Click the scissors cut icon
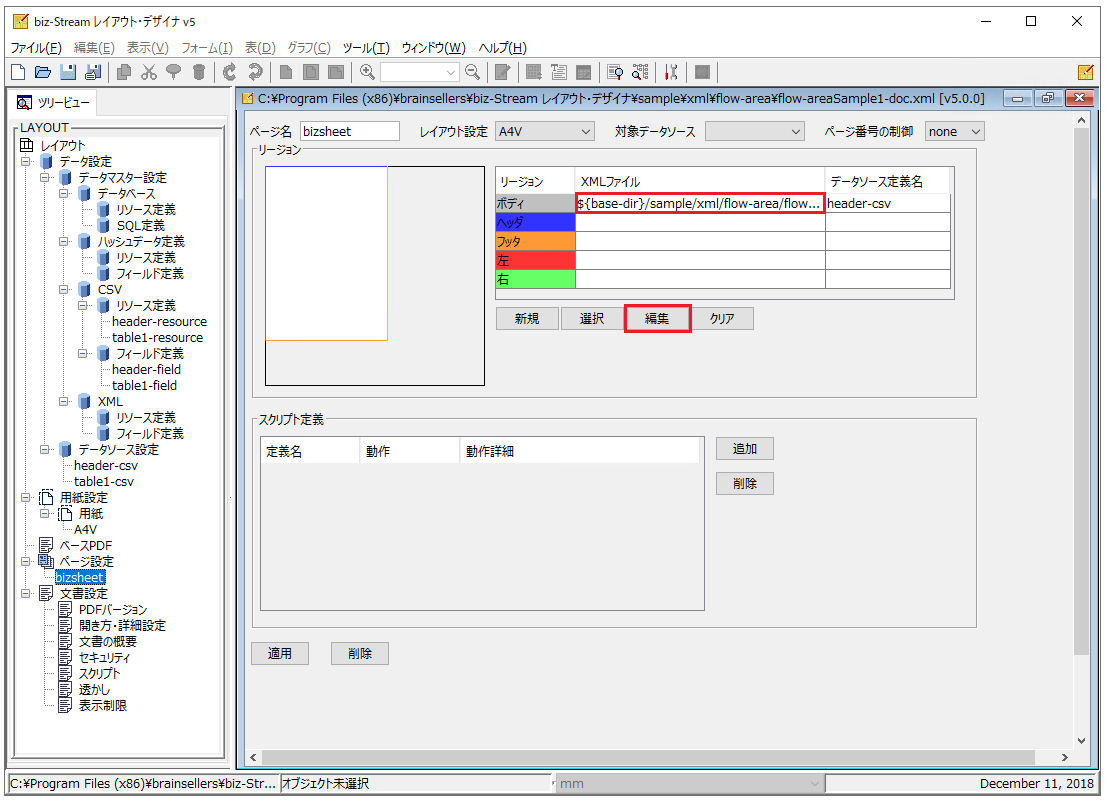The width and height of the screenshot is (1113, 805). 148,72
